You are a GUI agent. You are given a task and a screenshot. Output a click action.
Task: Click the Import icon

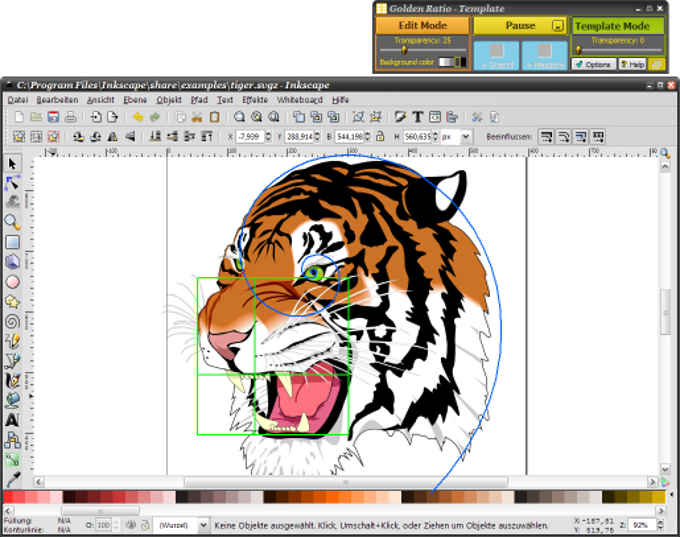click(x=96, y=117)
